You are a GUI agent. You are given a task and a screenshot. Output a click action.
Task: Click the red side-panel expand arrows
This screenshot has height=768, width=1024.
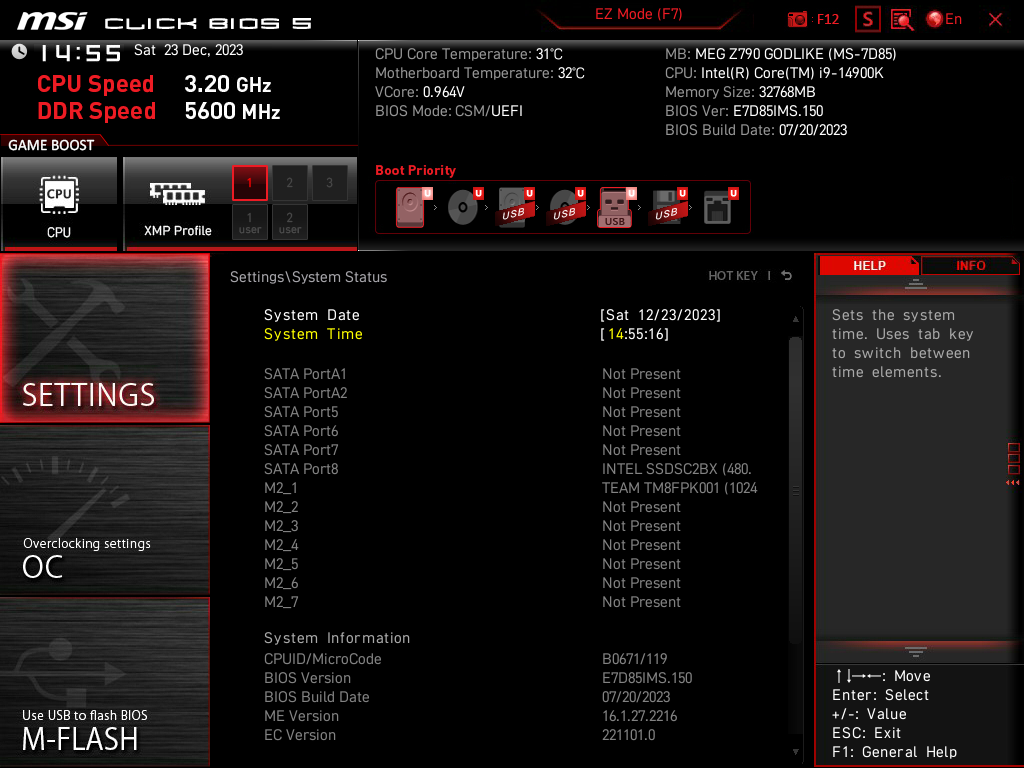point(1013,483)
